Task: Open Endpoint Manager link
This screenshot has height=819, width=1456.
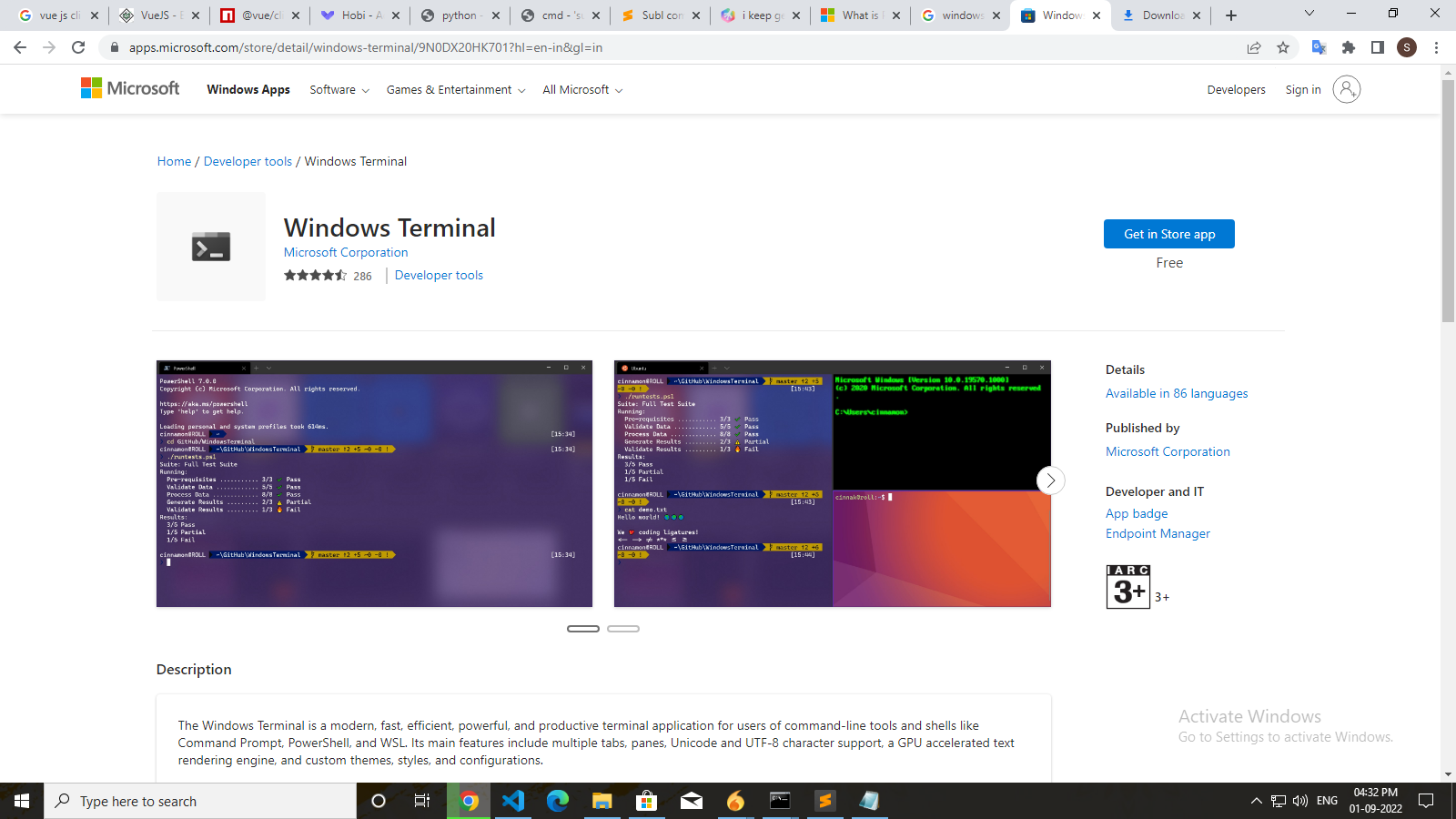Action: (x=1158, y=533)
